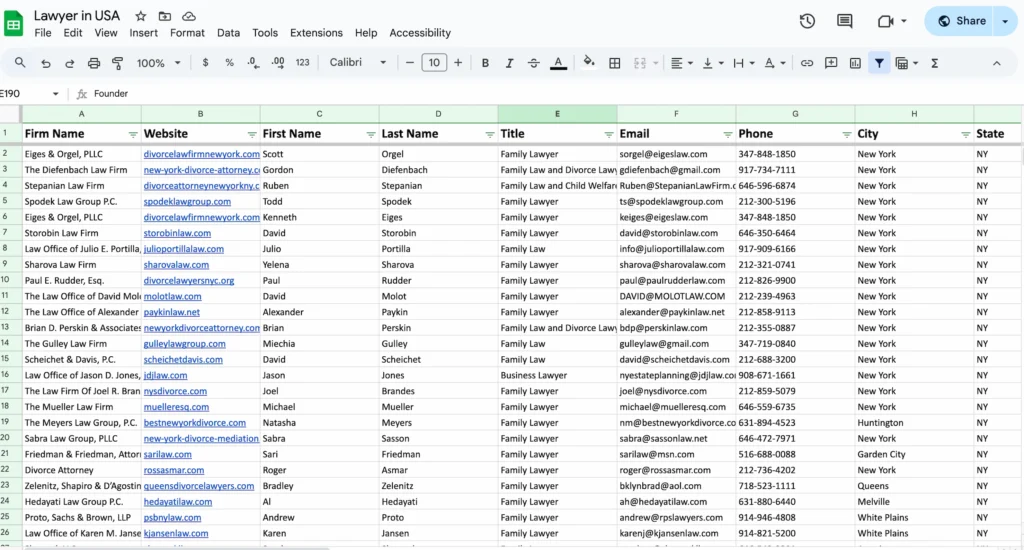Start a video call with camera icon
This screenshot has width=1024, height=550.
point(886,21)
